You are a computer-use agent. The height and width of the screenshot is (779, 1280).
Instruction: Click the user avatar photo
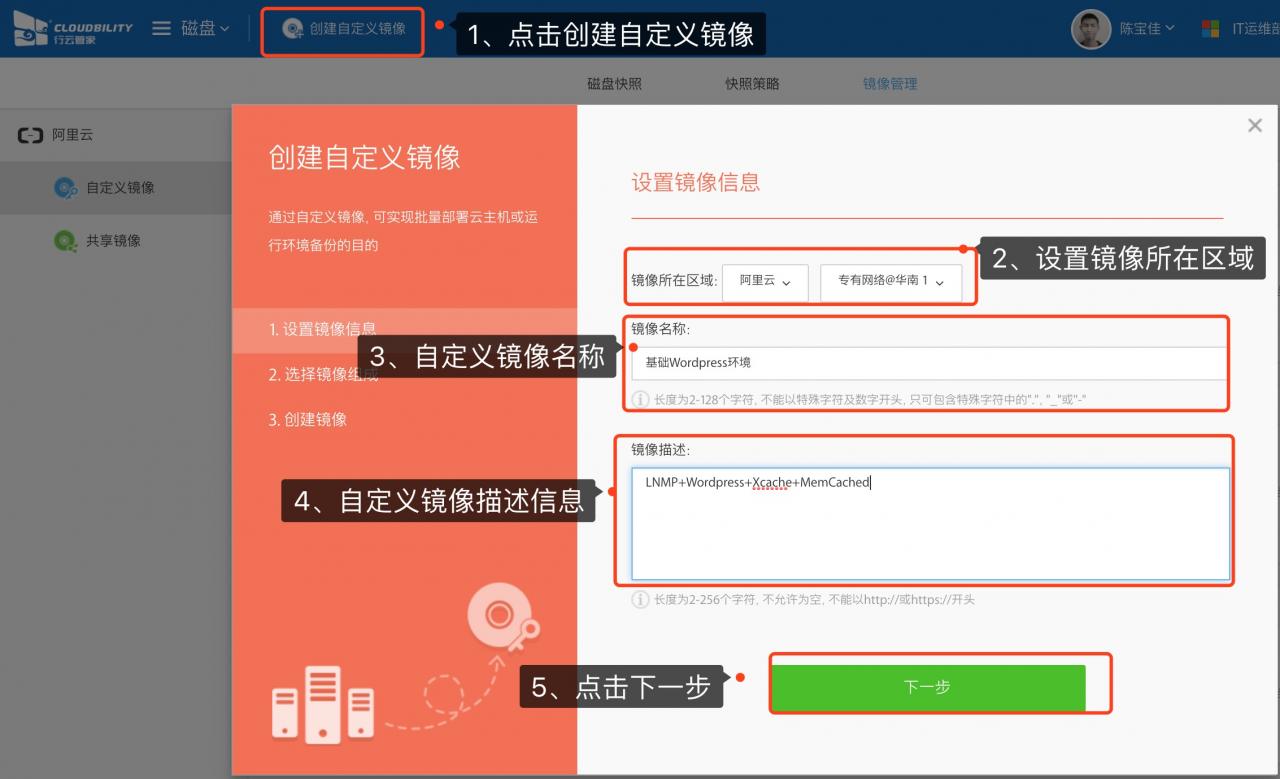pos(1090,29)
